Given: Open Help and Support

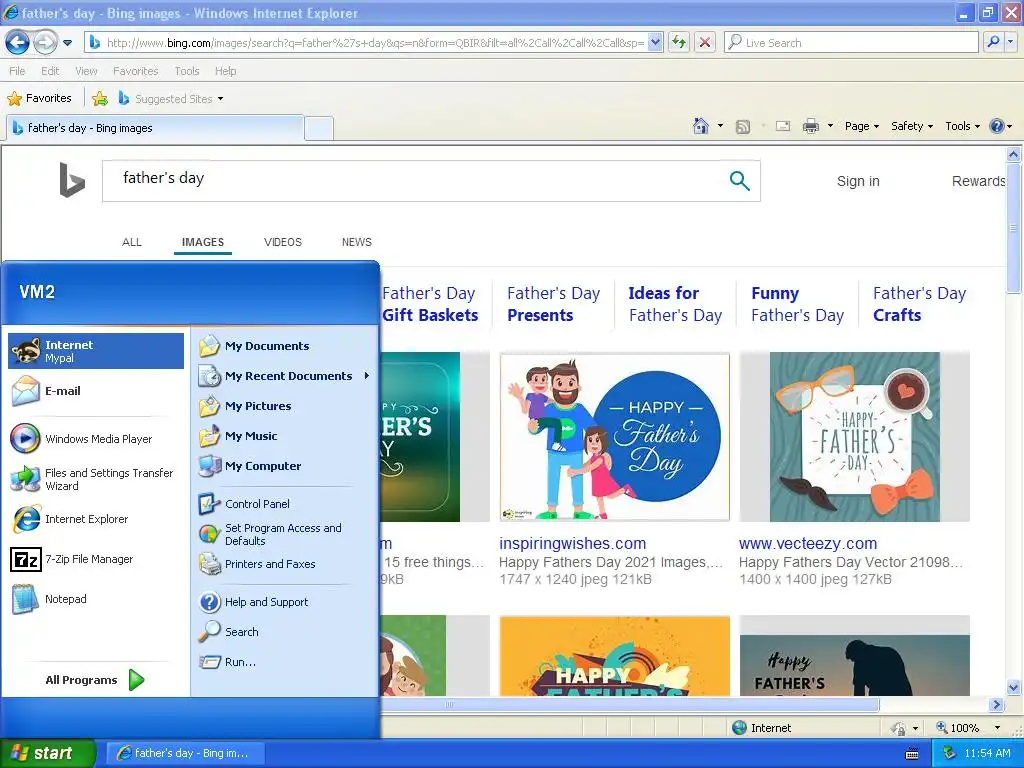Looking at the screenshot, I should [285, 602].
